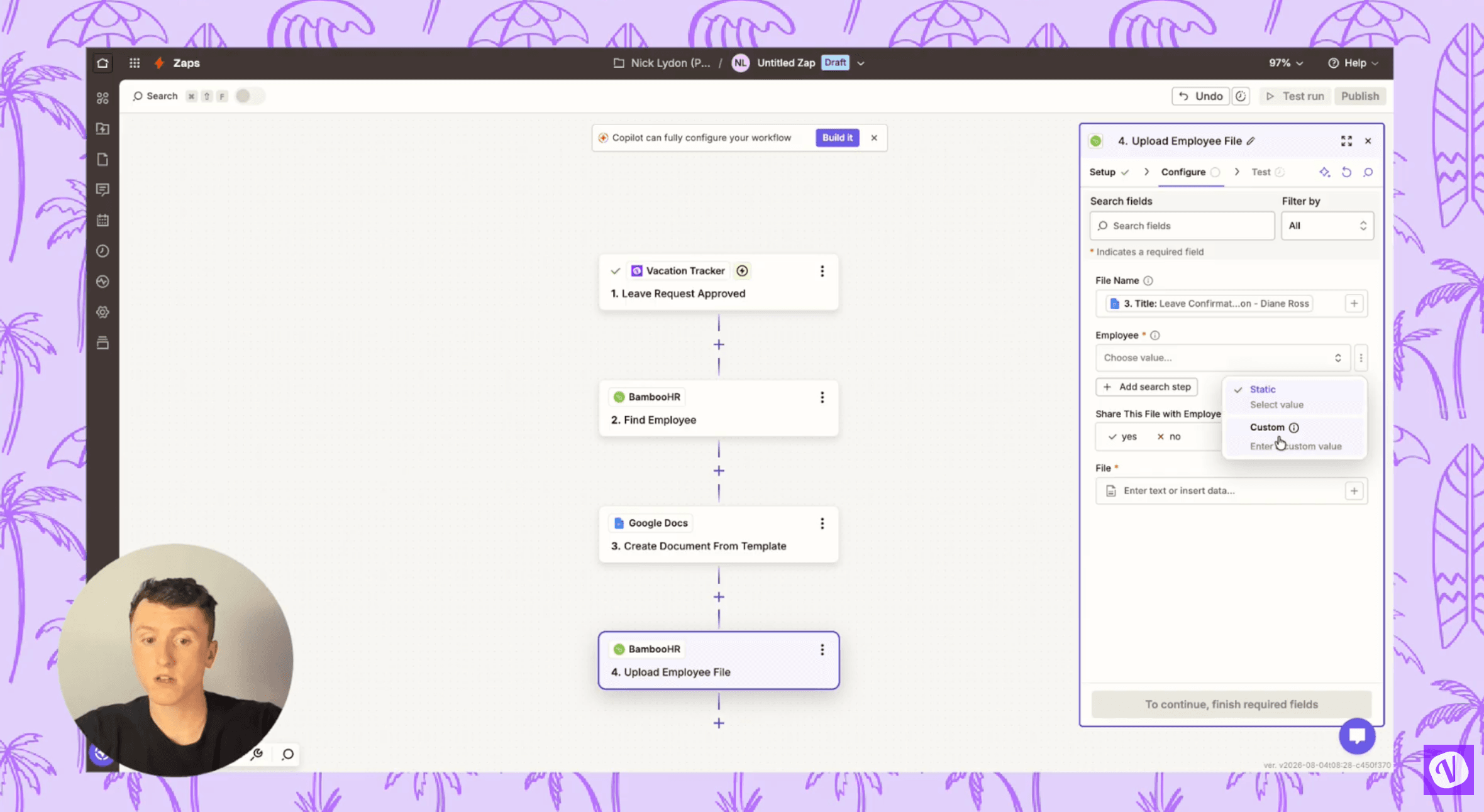1484x812 pixels.
Task: Go to the Zapier home icon
Action: [x=102, y=63]
